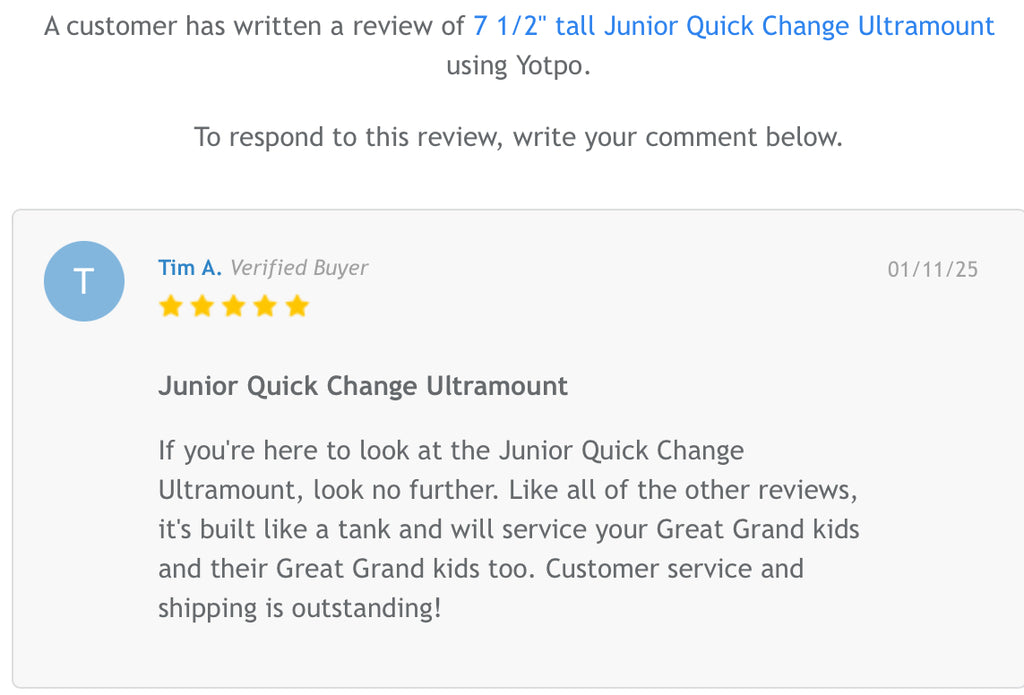
Task: Click the "using Yotpo." text
Action: click(518, 66)
